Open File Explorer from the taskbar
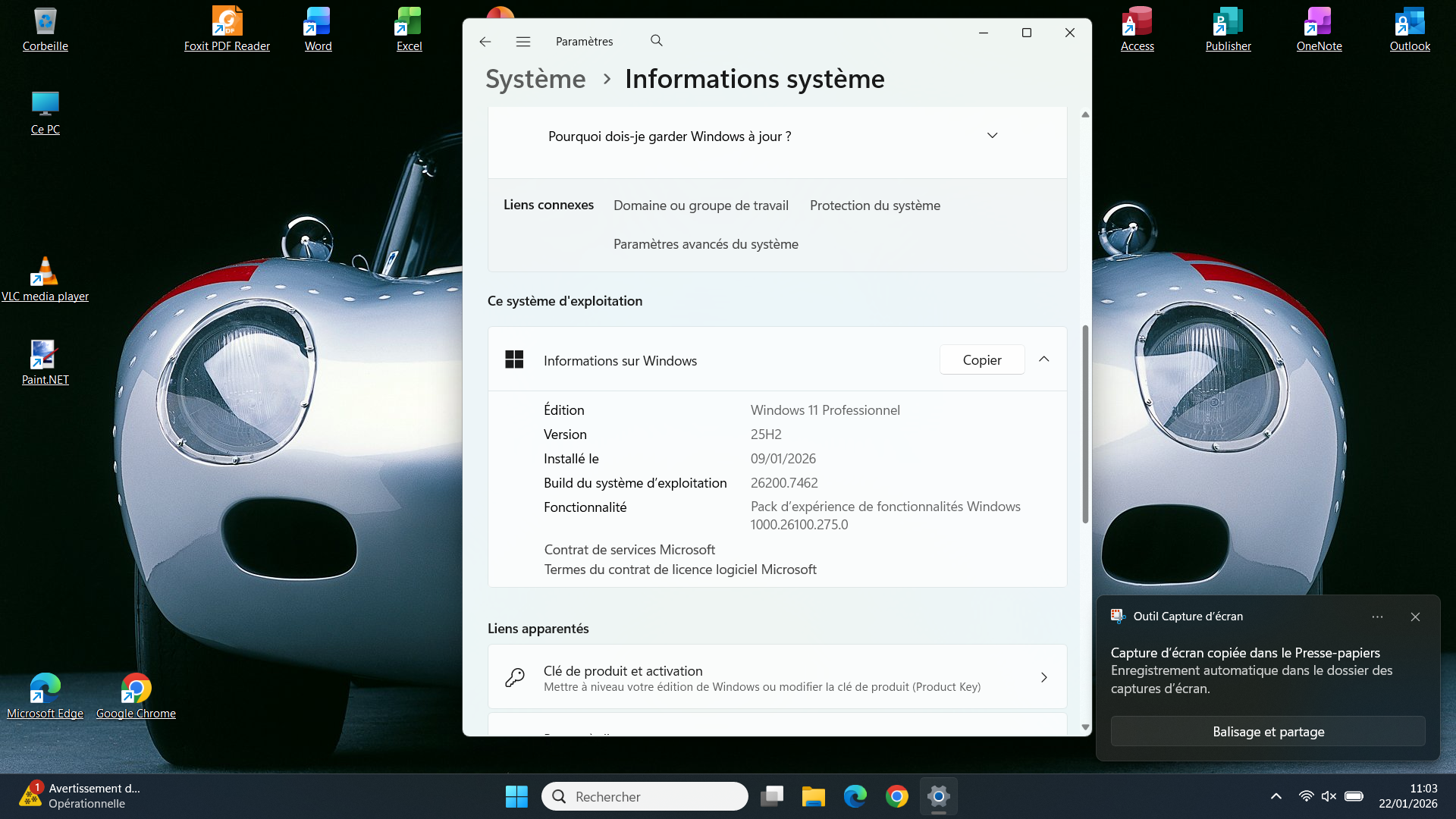1456x819 pixels. 814,796
